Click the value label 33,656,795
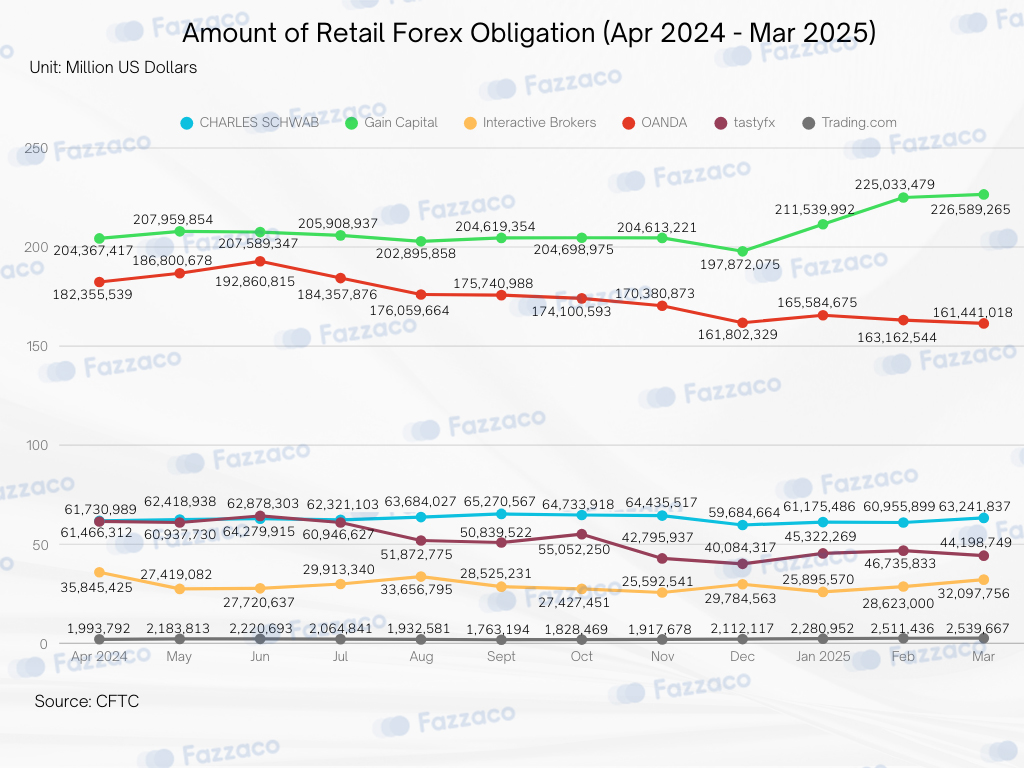This screenshot has width=1024, height=768. [417, 590]
